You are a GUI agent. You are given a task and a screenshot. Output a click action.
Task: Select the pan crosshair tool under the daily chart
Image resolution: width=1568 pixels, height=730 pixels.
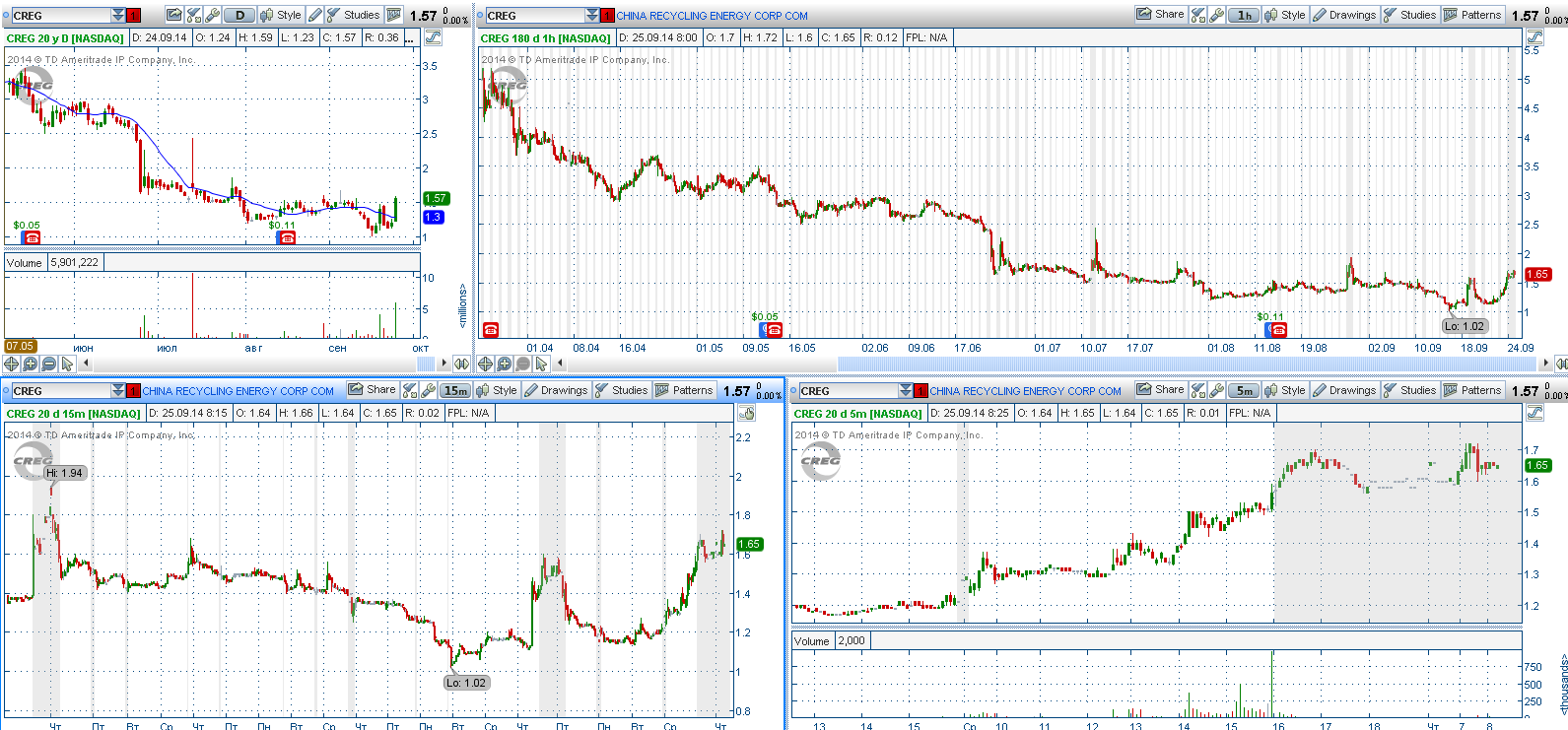pos(11,364)
